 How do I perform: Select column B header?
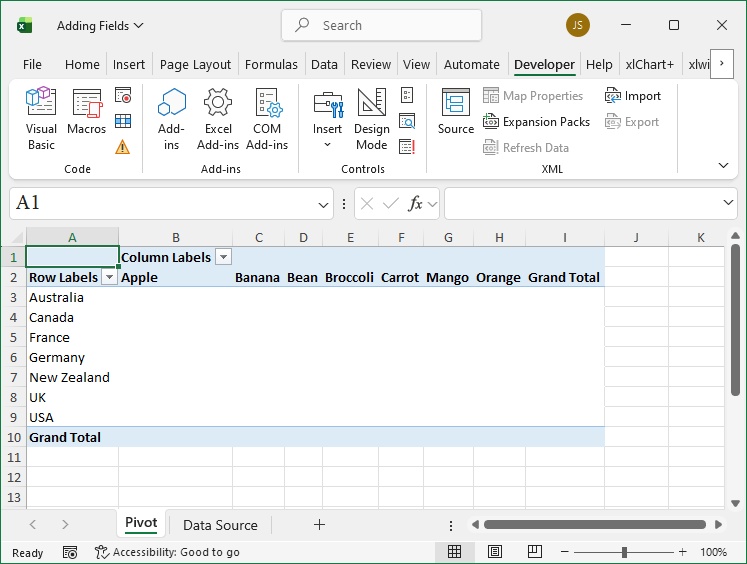[175, 237]
